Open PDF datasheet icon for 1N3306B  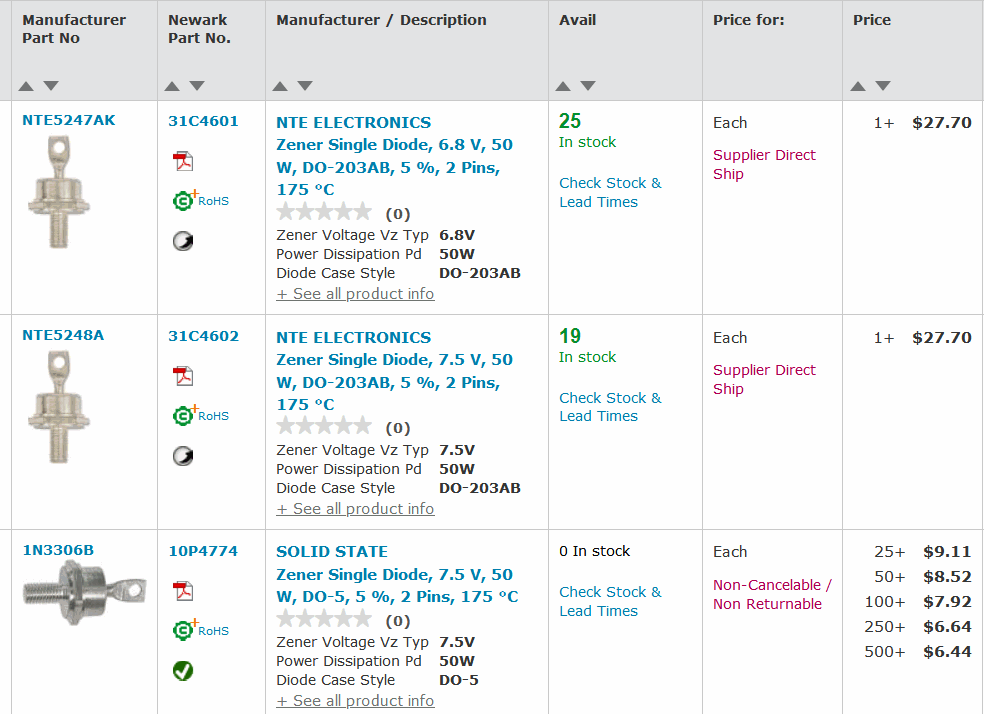tap(183, 591)
